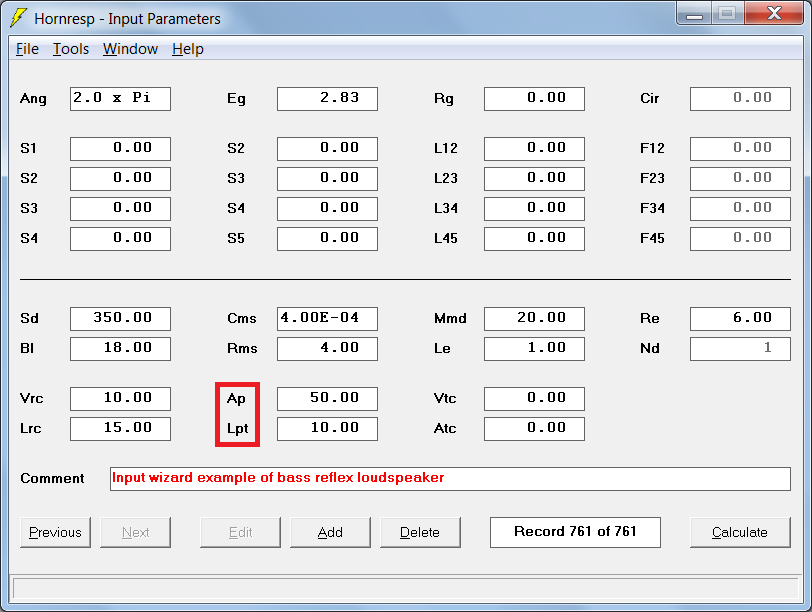812x612 pixels.
Task: Click the empty status bar panel
Action: tap(406, 589)
